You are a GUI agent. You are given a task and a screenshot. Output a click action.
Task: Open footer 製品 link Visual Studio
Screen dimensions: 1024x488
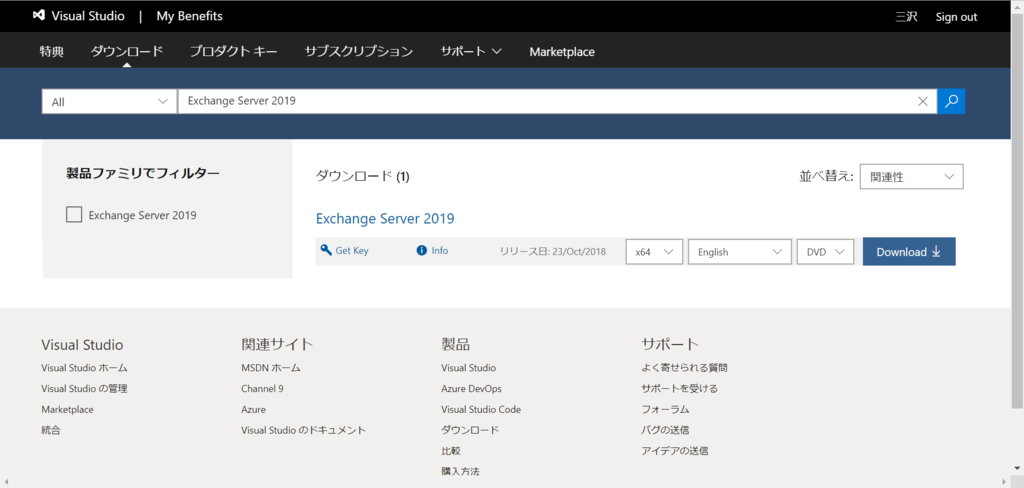pyautogui.click(x=468, y=368)
